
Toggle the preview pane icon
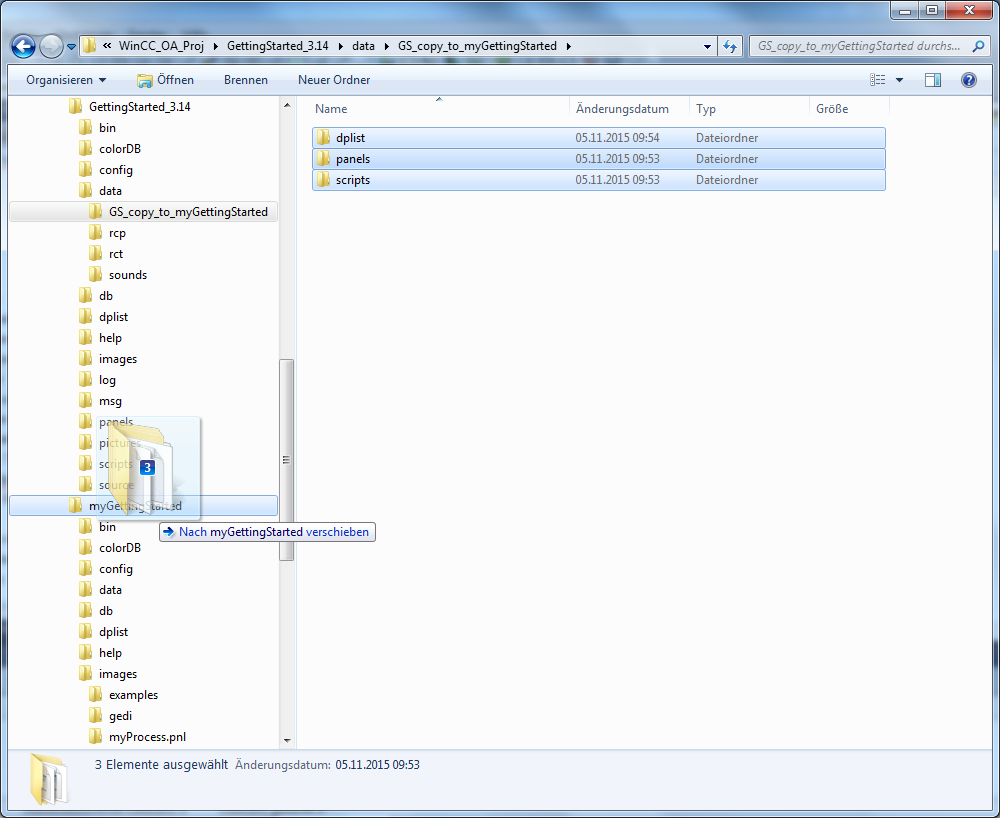(933, 80)
